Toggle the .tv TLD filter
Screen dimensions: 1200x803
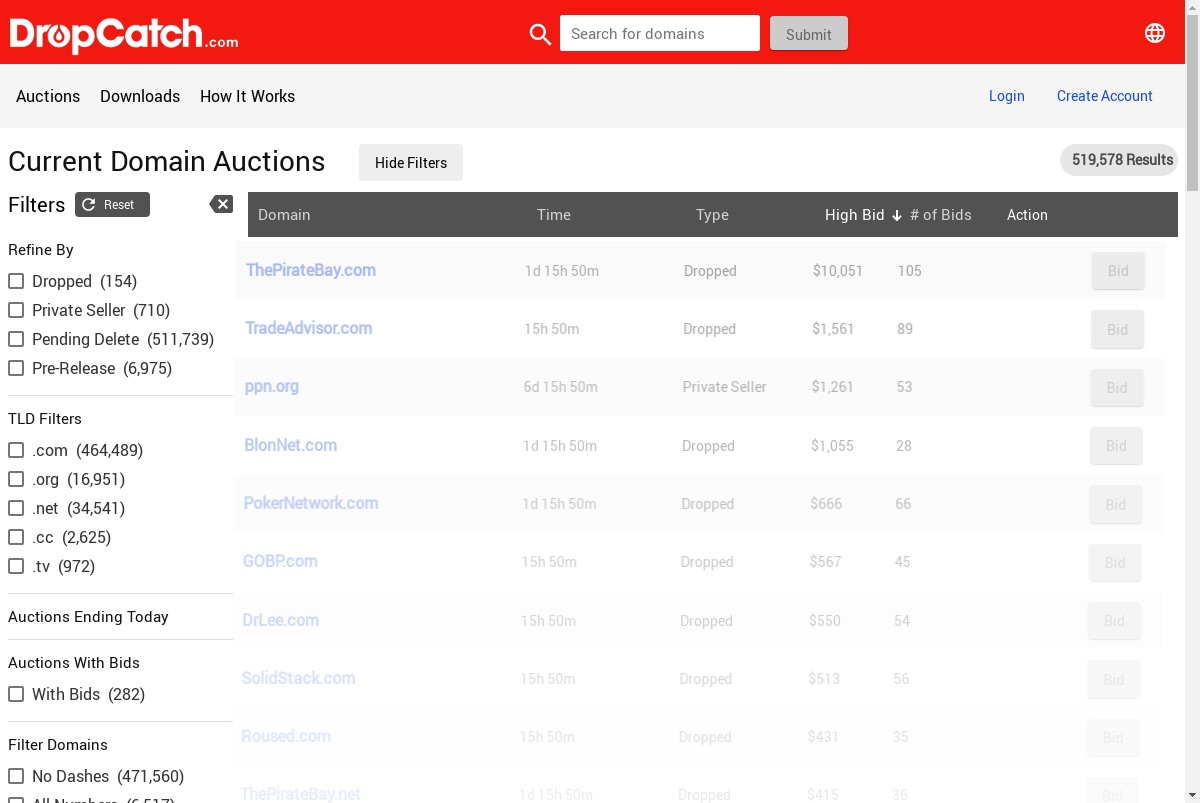tap(16, 566)
